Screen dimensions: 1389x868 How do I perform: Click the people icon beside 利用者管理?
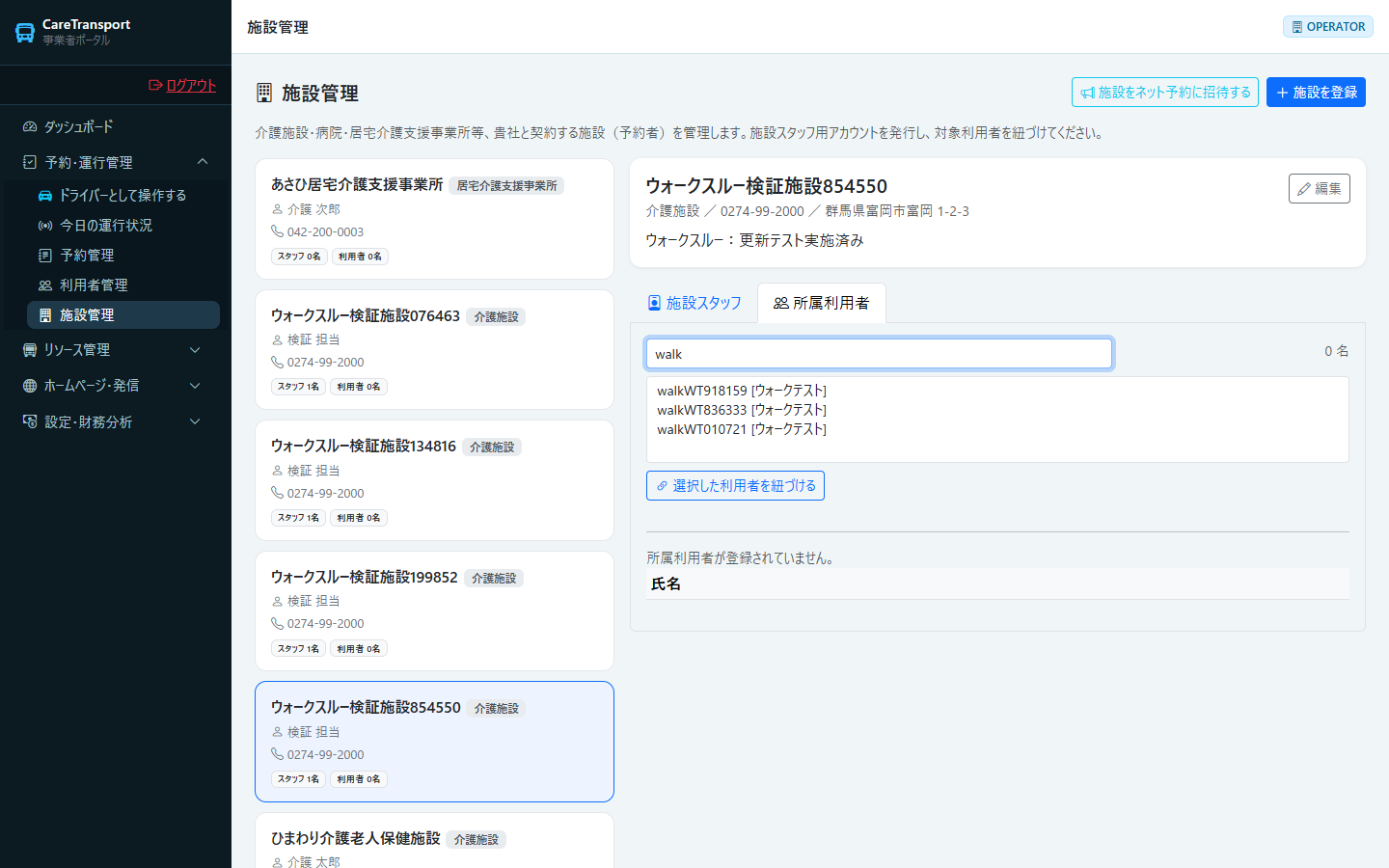click(45, 285)
